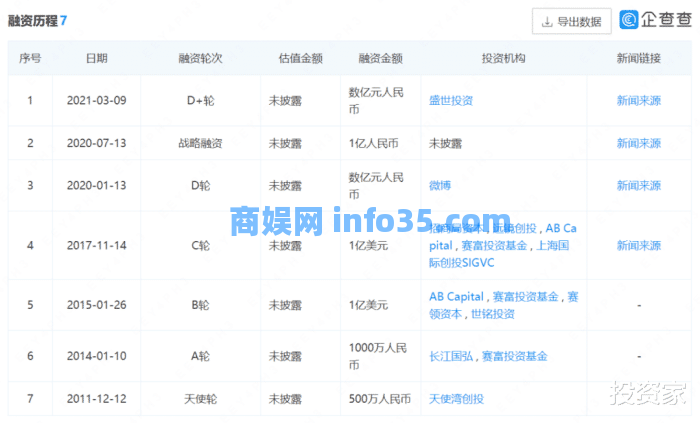Click the 日期 column header

(96, 58)
